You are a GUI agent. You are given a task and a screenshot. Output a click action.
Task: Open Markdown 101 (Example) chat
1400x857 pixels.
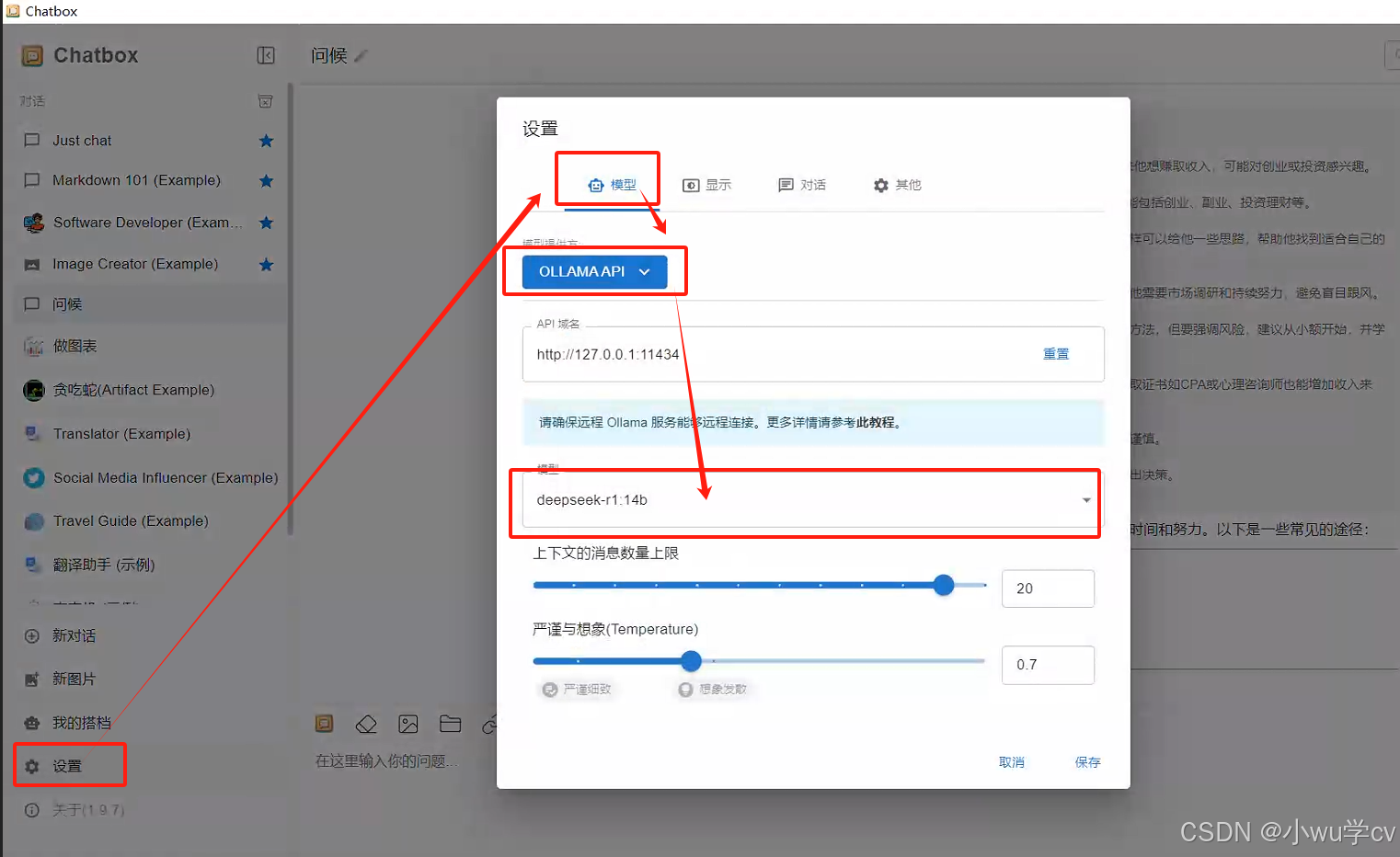tap(150, 180)
